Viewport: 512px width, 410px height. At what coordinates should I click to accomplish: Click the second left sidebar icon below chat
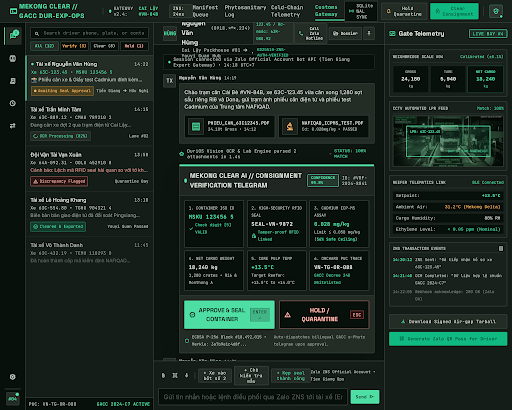click(x=13, y=59)
